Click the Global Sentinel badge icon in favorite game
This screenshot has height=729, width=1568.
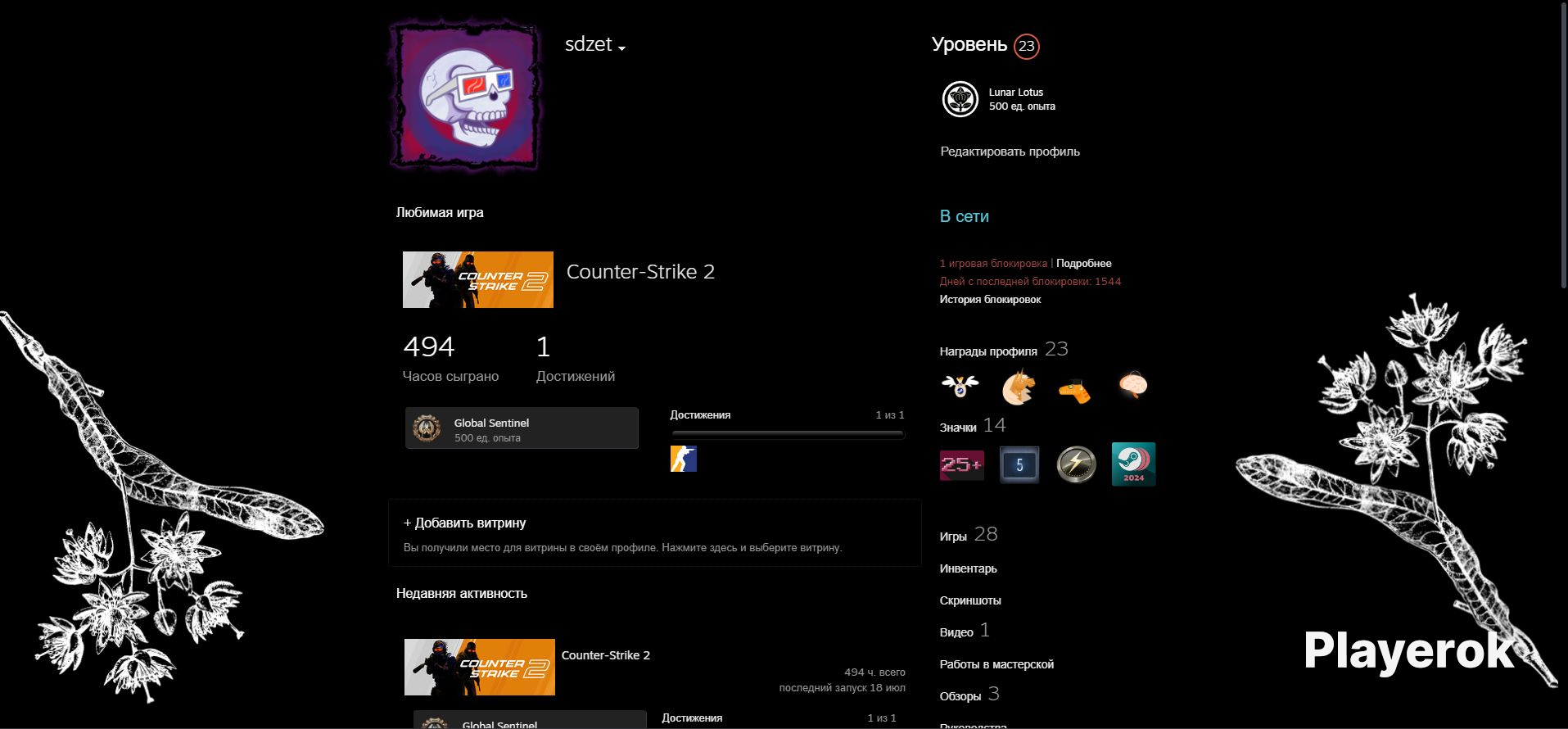point(427,428)
